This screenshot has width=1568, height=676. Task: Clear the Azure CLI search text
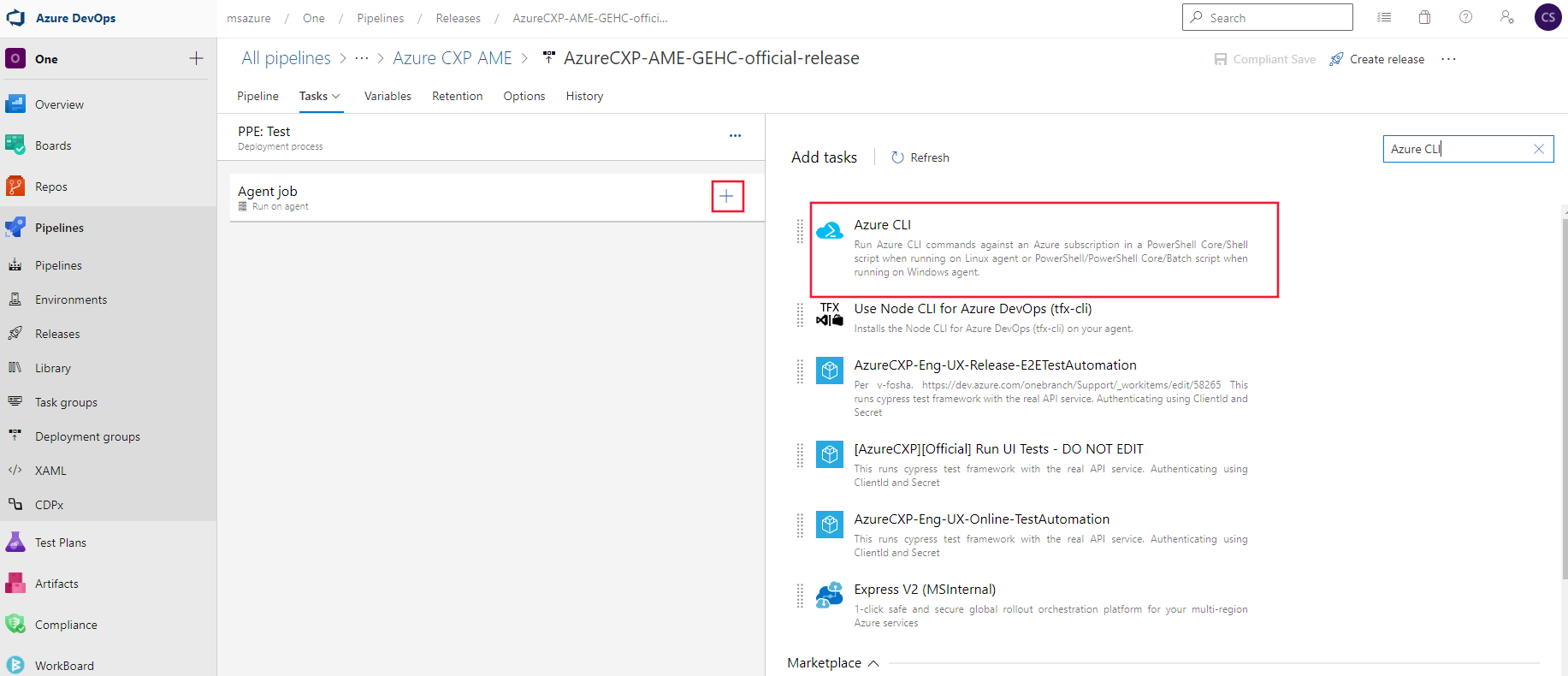point(1539,149)
